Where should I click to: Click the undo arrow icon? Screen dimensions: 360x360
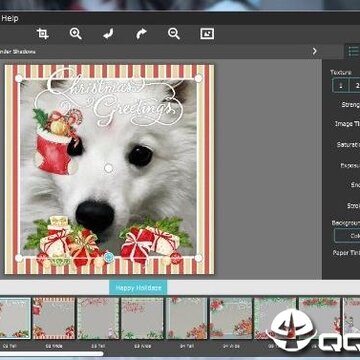pos(108,34)
